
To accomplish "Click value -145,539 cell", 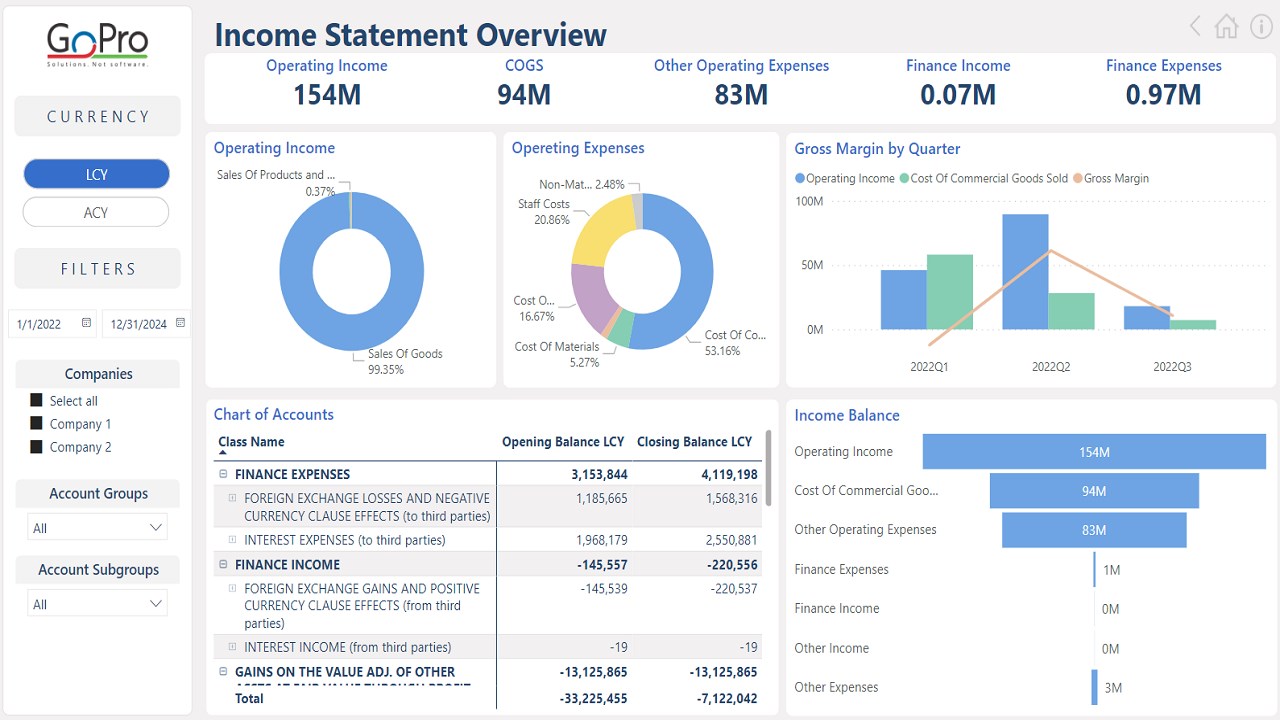I will [x=604, y=589].
